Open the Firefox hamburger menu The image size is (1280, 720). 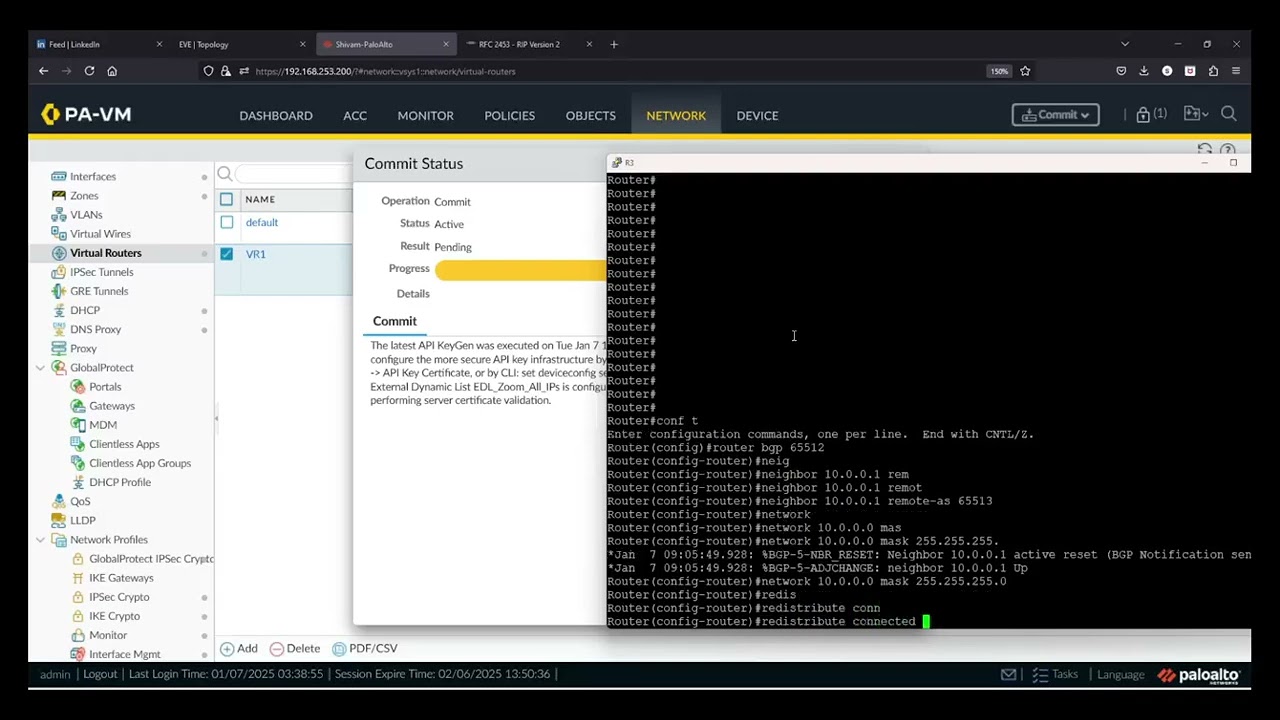1236,71
